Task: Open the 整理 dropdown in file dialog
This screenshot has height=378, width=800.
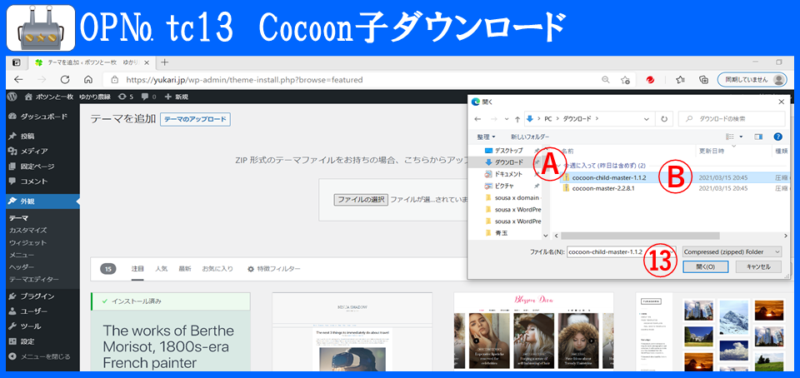Action: click(486, 137)
